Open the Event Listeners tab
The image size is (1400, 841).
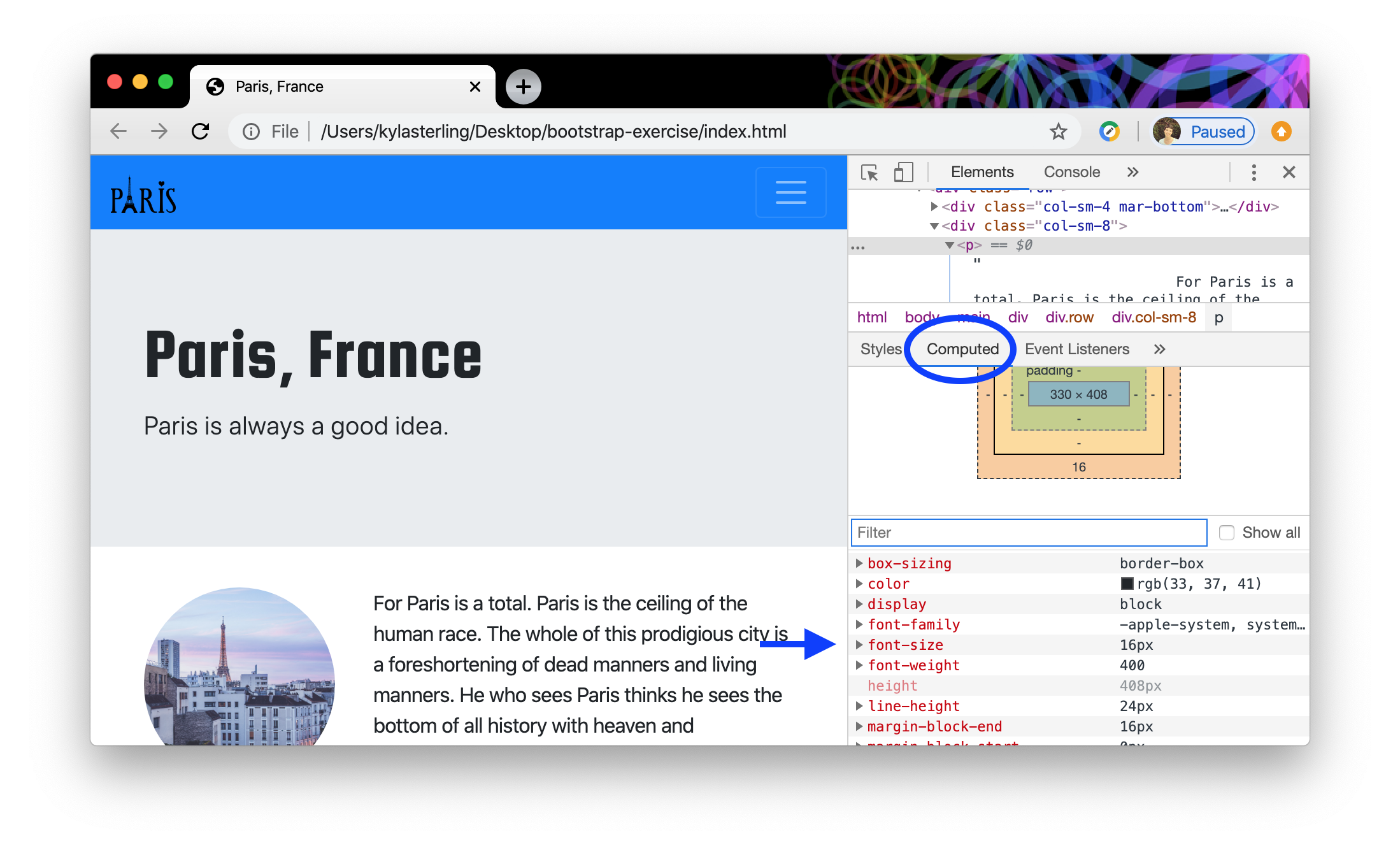click(1077, 349)
